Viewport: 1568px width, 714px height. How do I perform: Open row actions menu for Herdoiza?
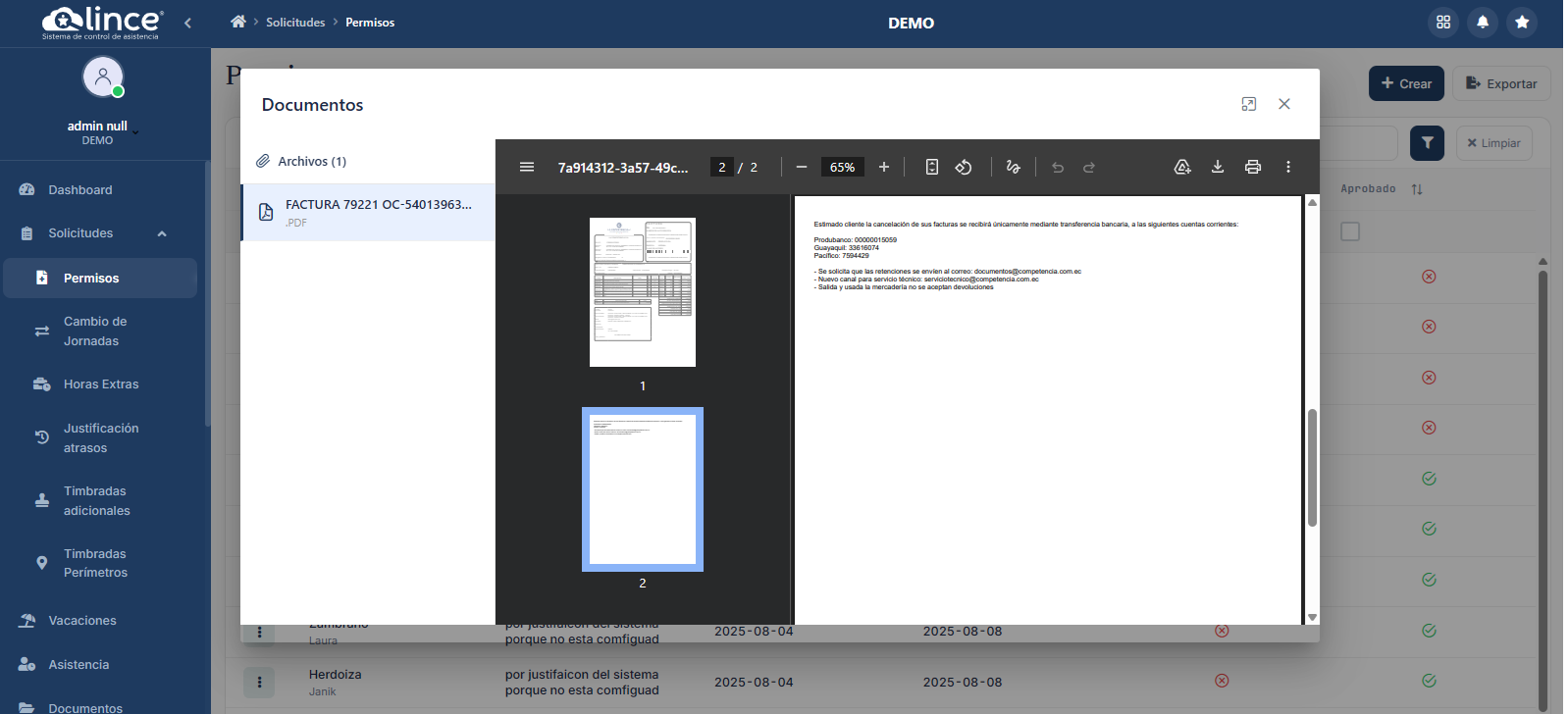pyautogui.click(x=259, y=682)
